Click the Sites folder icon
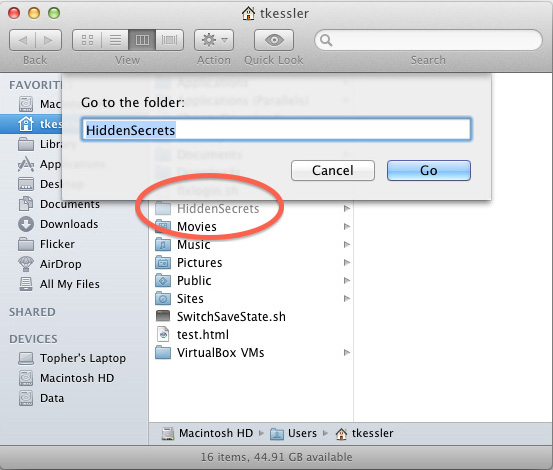 click(163, 298)
